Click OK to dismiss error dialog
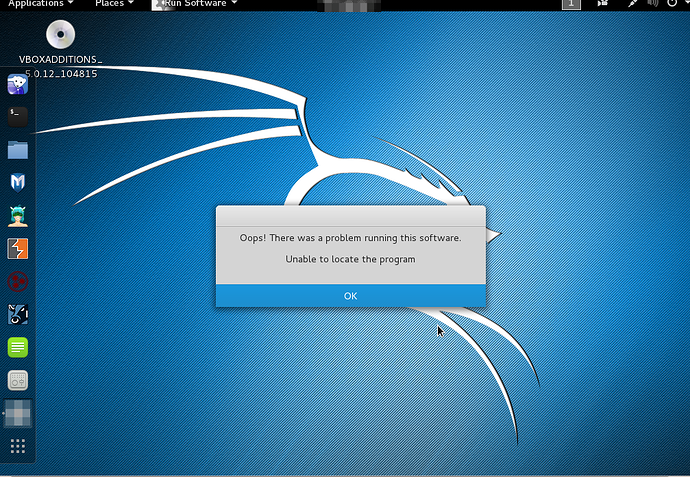 pyautogui.click(x=351, y=296)
